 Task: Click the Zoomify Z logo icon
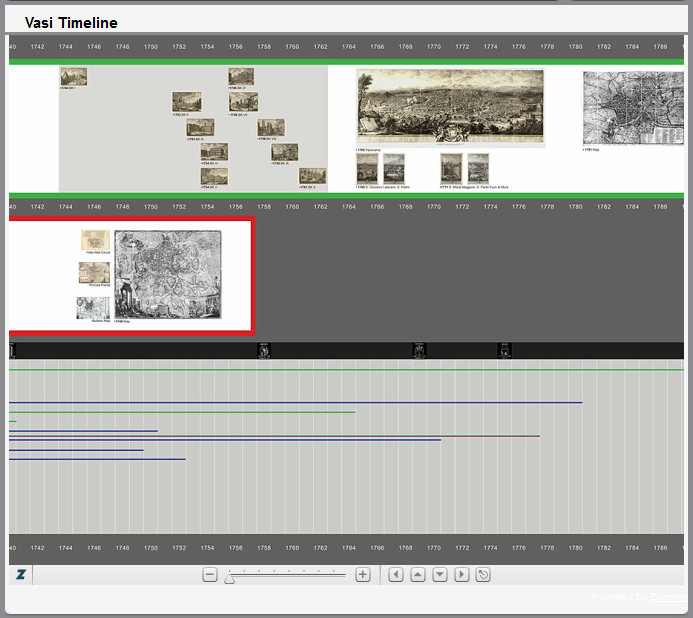[x=21, y=574]
